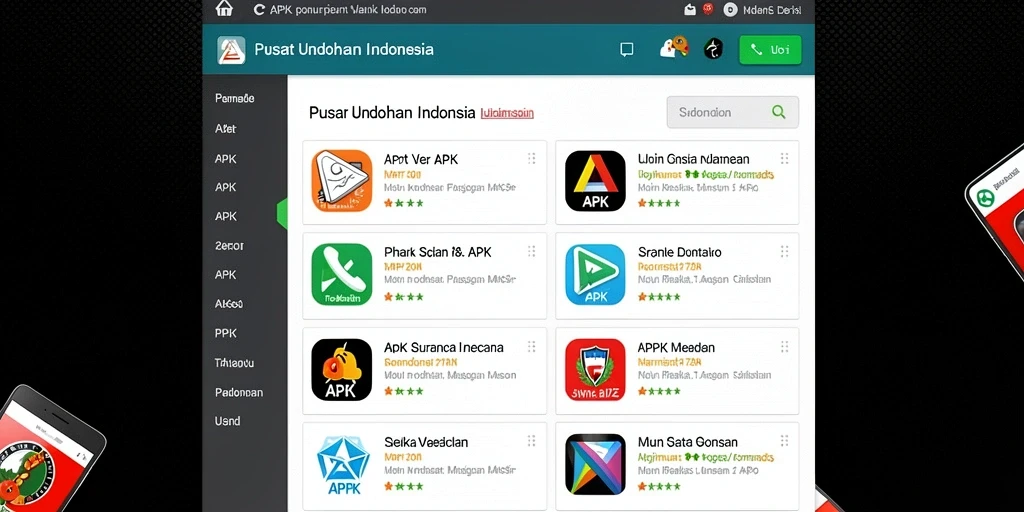Click the Pusat Undohan Indonesia header title
This screenshot has height=512, width=1024.
coord(344,50)
